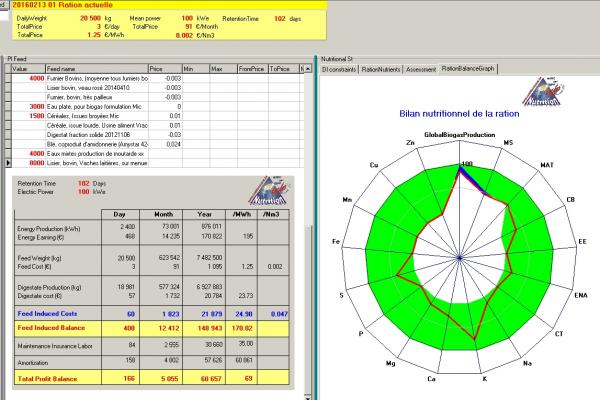Image resolution: width=600 pixels, height=400 pixels.
Task: Click the /Nm3 column header in results
Action: click(x=271, y=214)
